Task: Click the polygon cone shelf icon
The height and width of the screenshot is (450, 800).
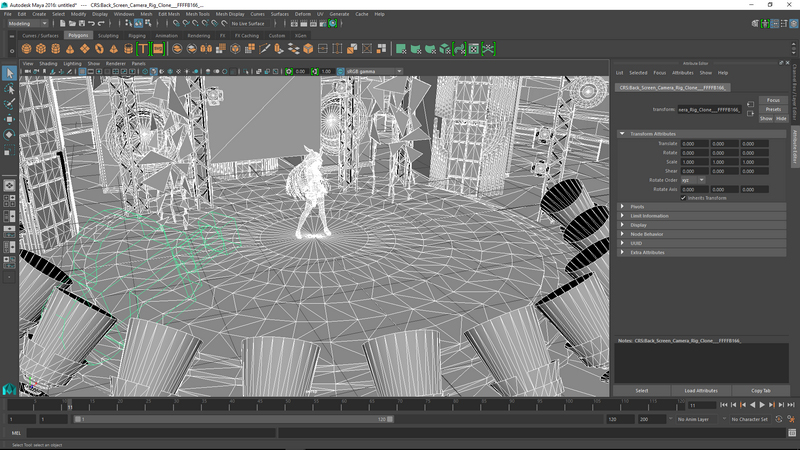Action: pyautogui.click(x=70, y=48)
